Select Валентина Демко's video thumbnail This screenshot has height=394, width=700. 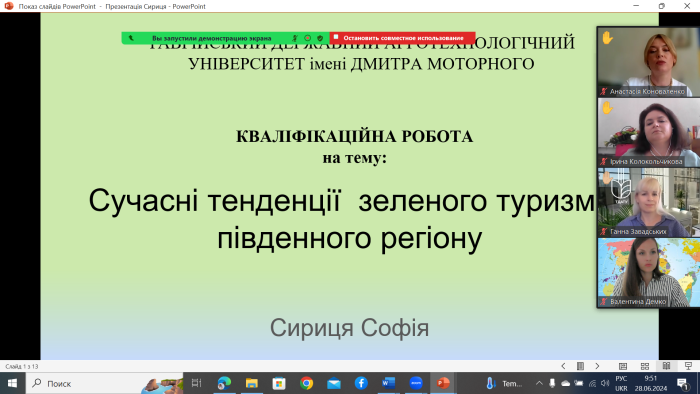(x=649, y=272)
